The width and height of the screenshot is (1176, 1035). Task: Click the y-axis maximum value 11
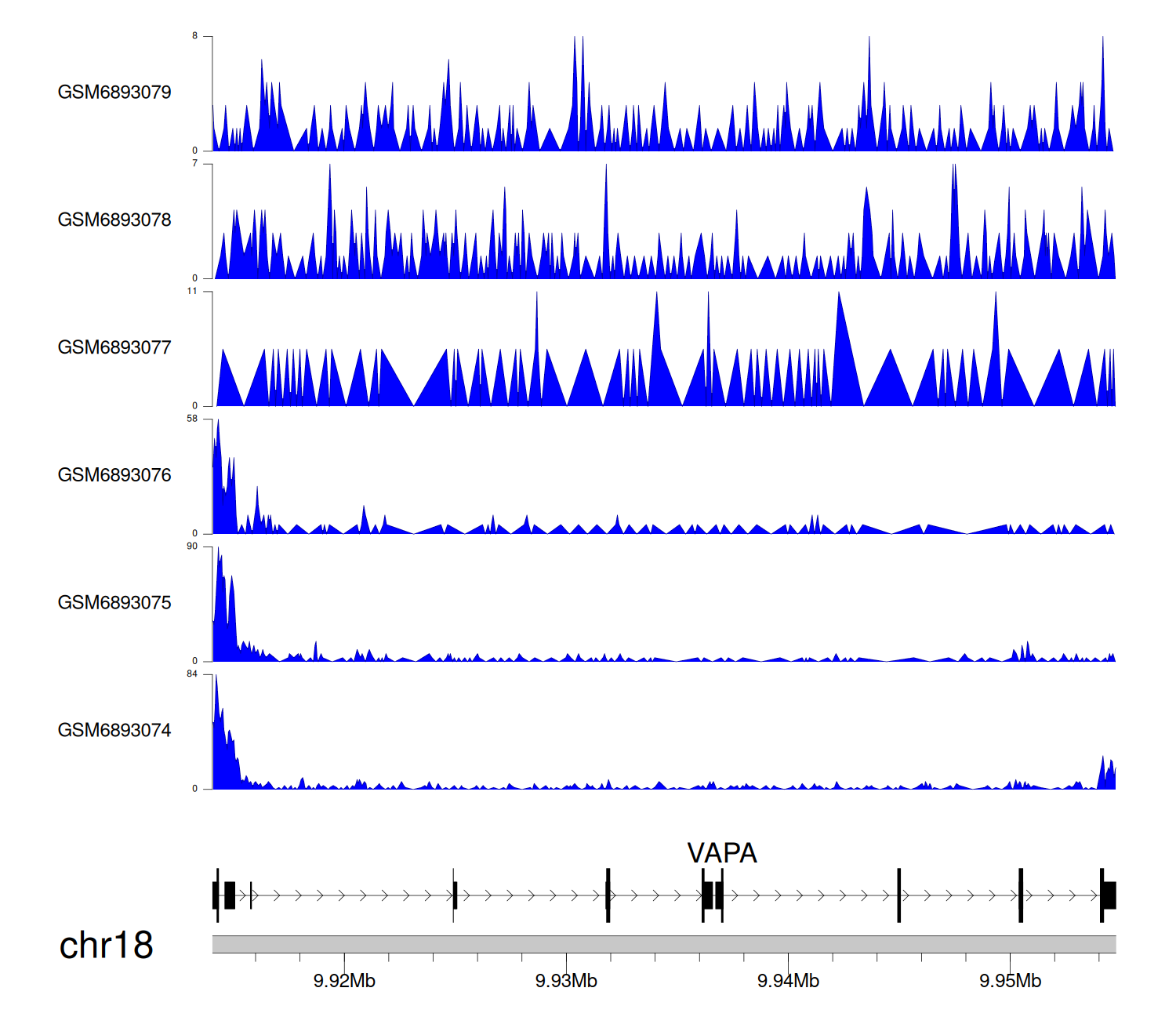[192, 292]
